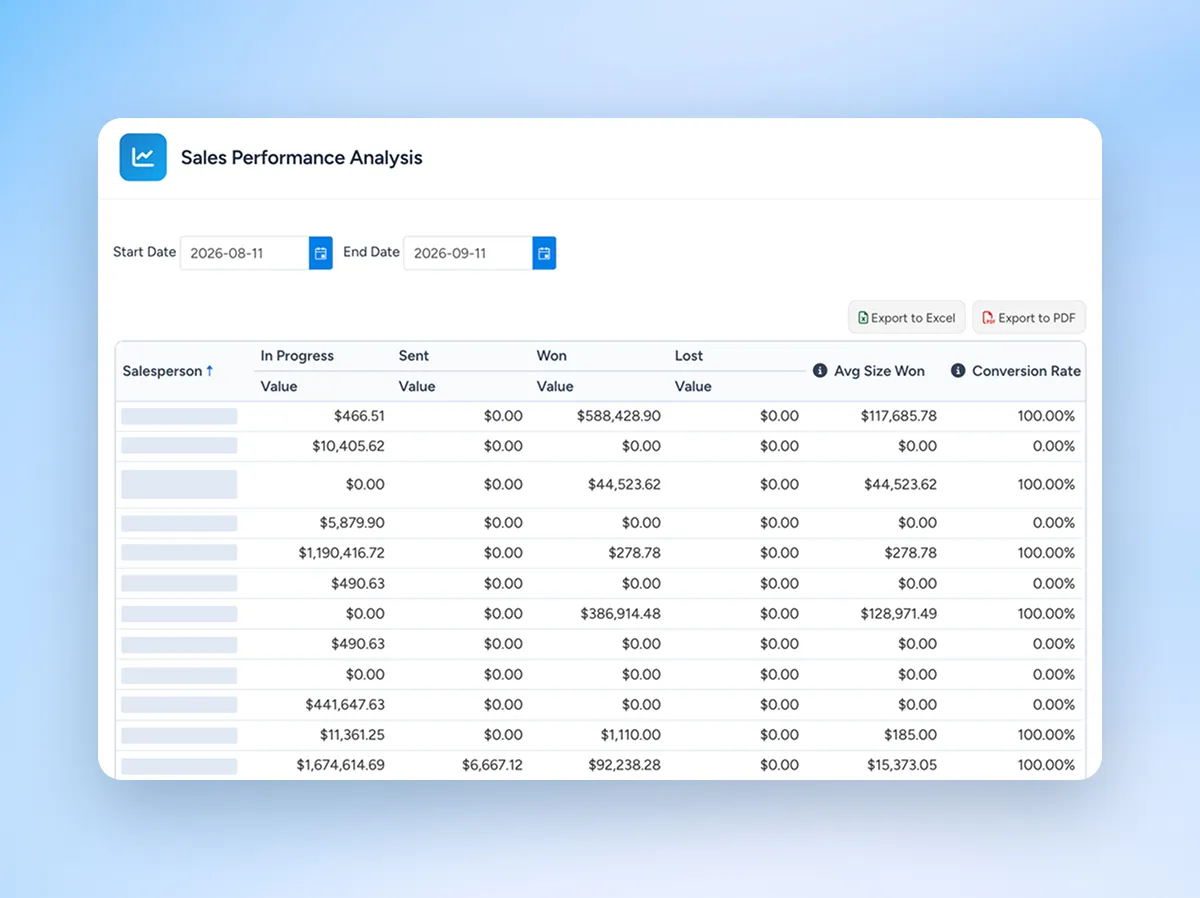Screen dimensions: 1200x898
Task: Select the $588,428.90 Won value
Action: (619, 416)
